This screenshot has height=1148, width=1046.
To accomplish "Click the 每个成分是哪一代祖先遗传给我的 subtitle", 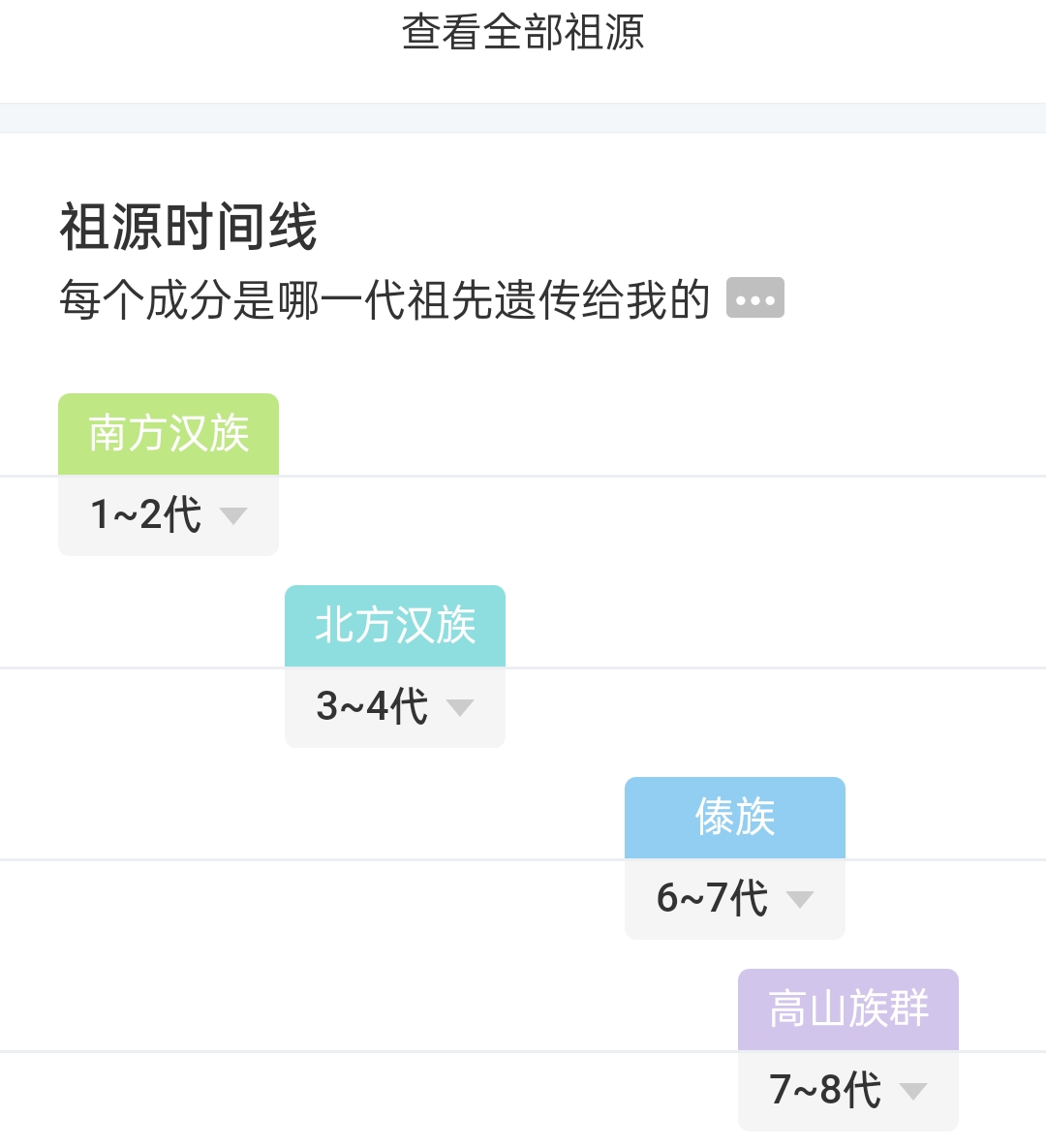I will tap(385, 299).
